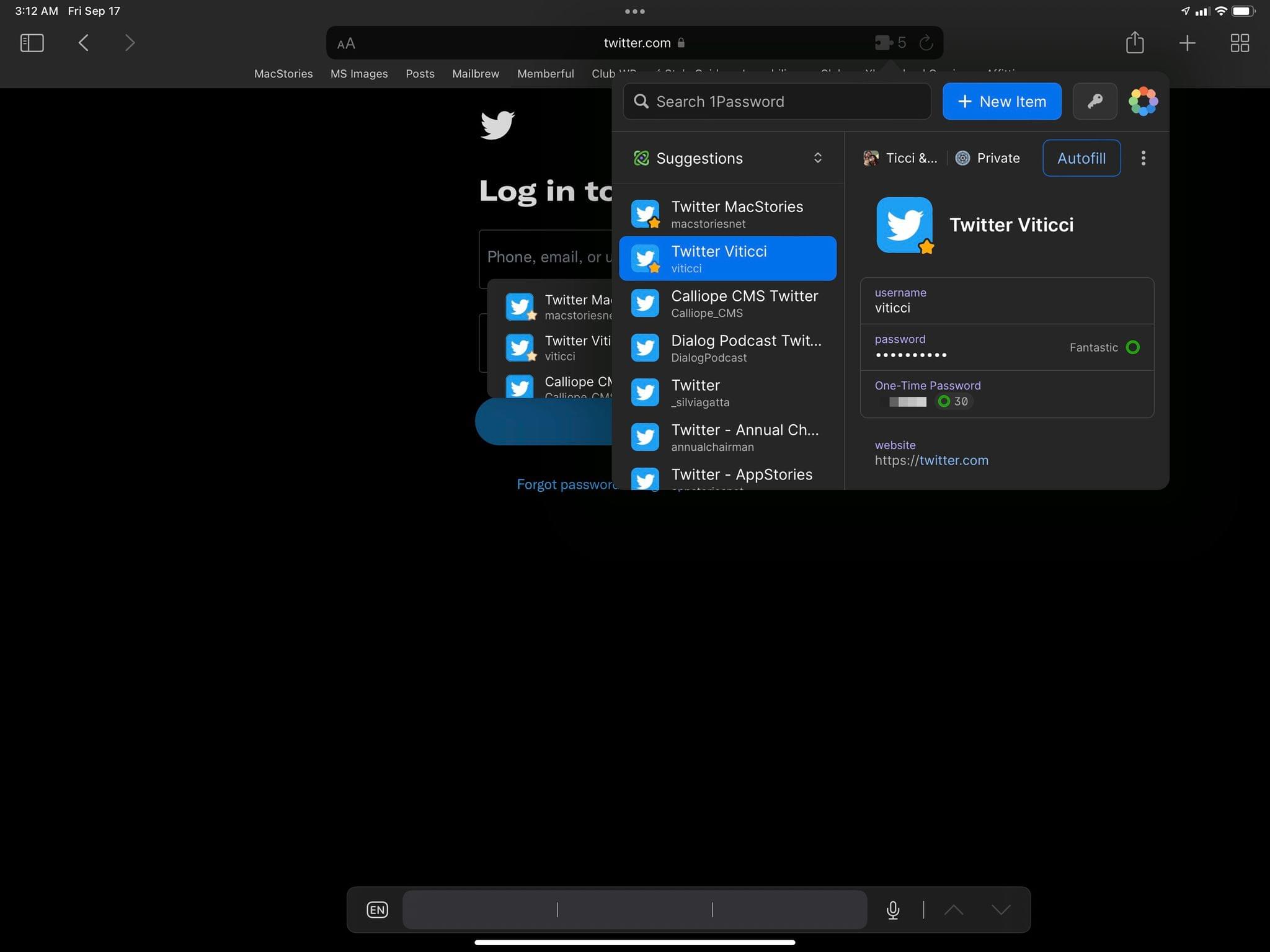Toggle the Fantastic password strength indicator
The height and width of the screenshot is (952, 1270).
(x=1133, y=347)
